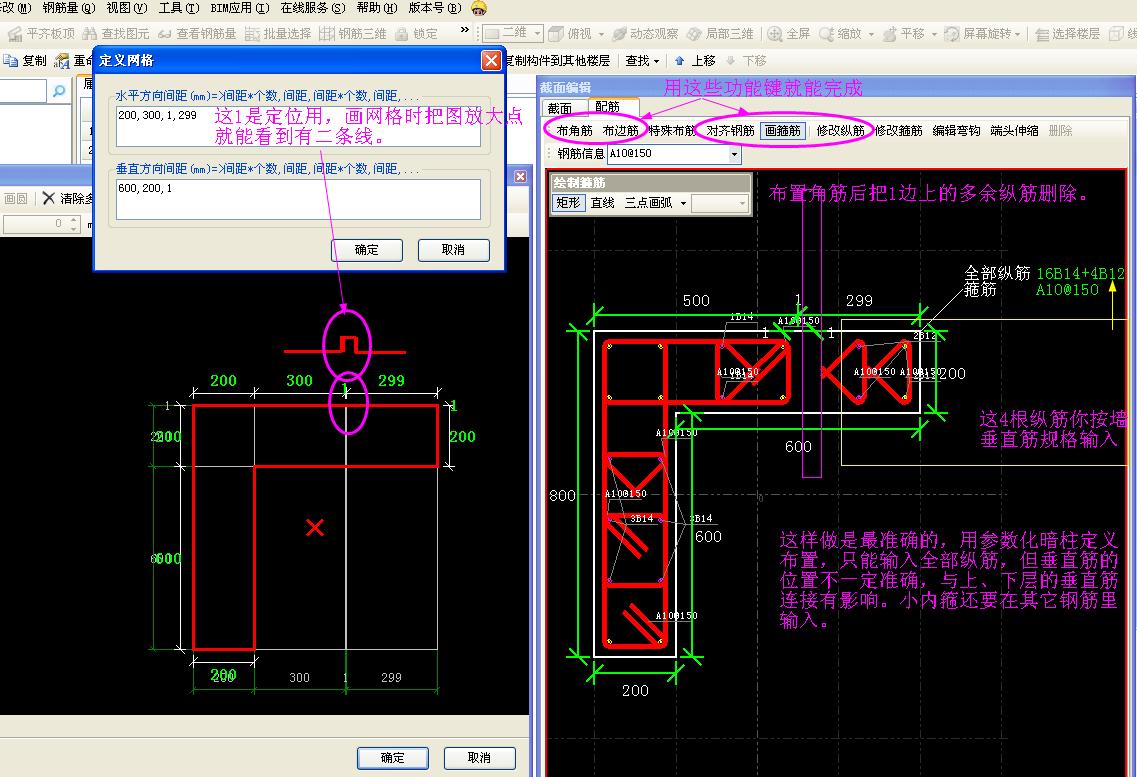Click the 查找图元 binoculars icon
This screenshot has height=777, width=1137.
(x=90, y=33)
